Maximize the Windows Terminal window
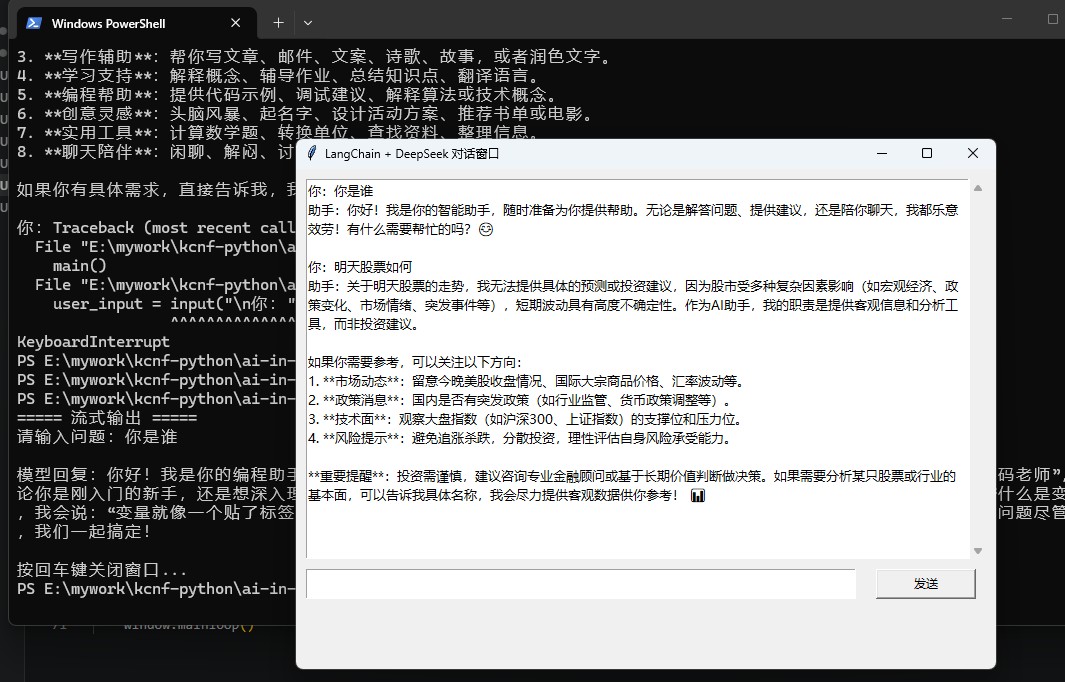The width and height of the screenshot is (1065, 682). pyautogui.click(x=1053, y=19)
